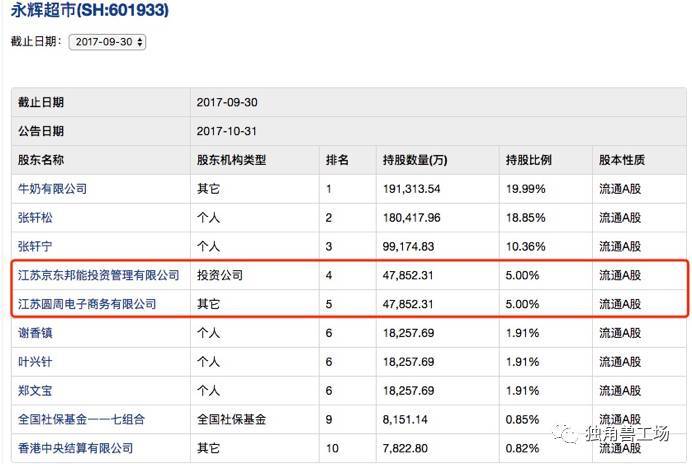Select the 持股数量(万) column header
The width and height of the screenshot is (692, 464).
(x=415, y=160)
